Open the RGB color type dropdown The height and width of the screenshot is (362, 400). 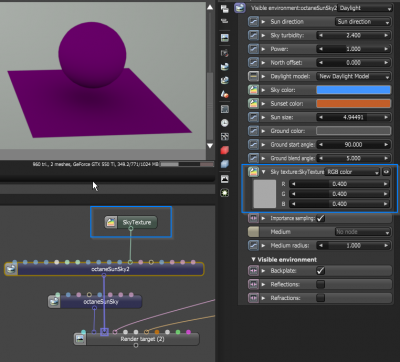click(352, 172)
